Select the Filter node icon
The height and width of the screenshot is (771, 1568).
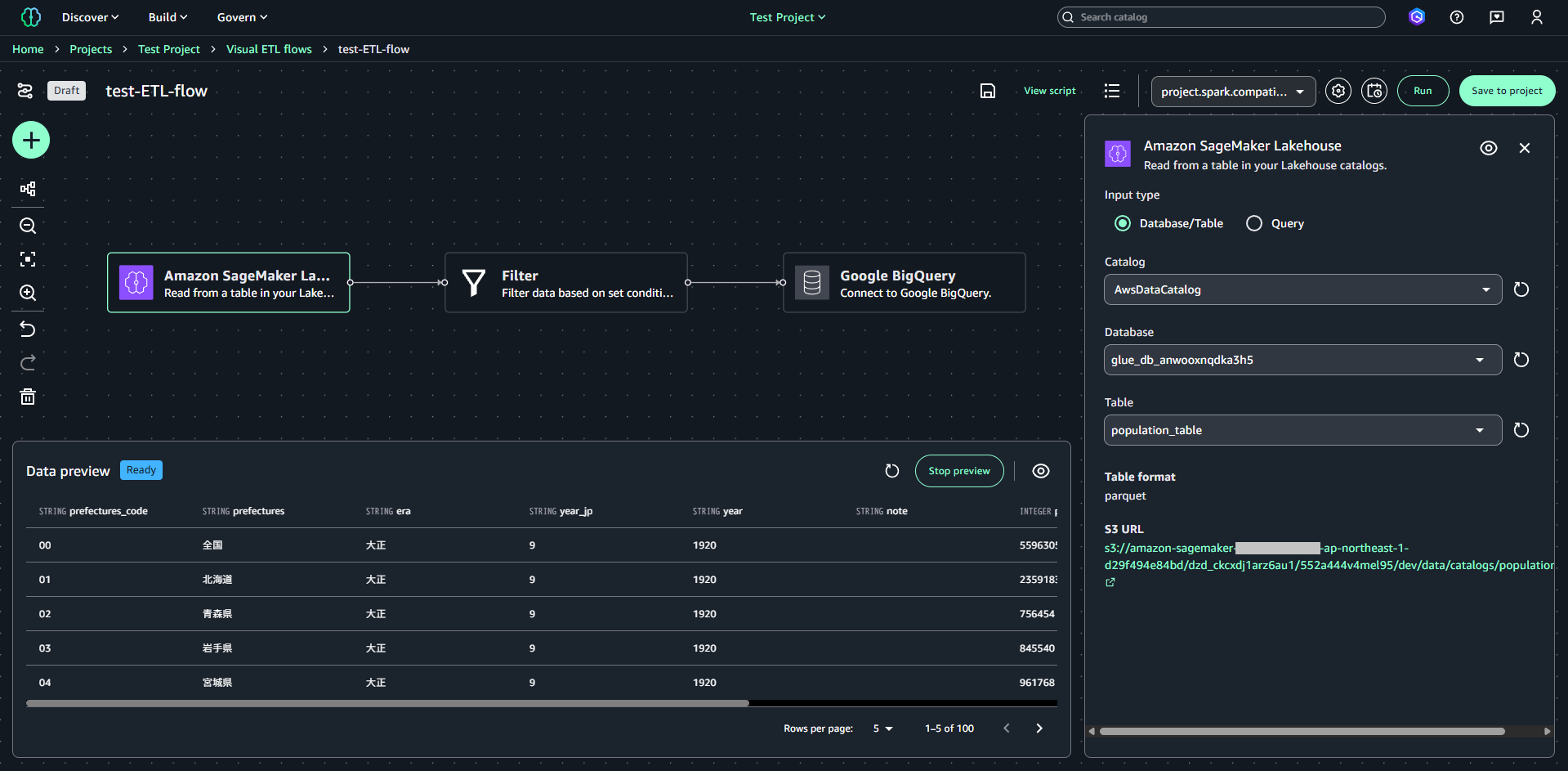[474, 283]
